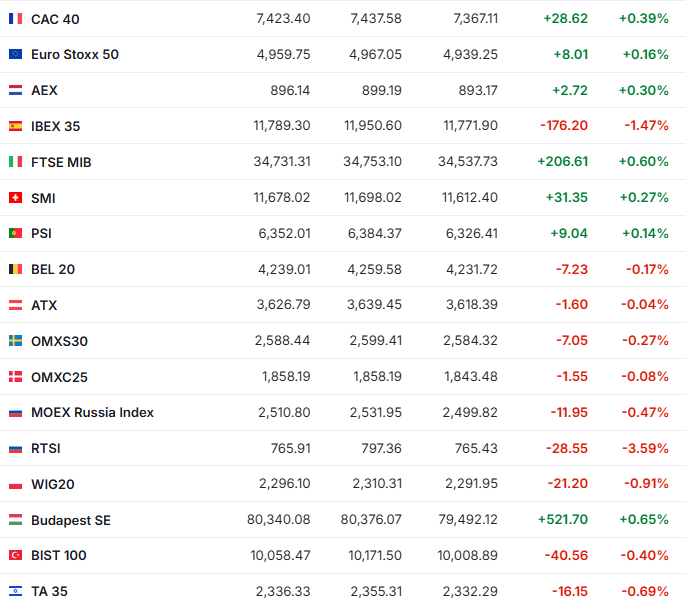Click the Belgium flag icon beside BEL 20

15,269
